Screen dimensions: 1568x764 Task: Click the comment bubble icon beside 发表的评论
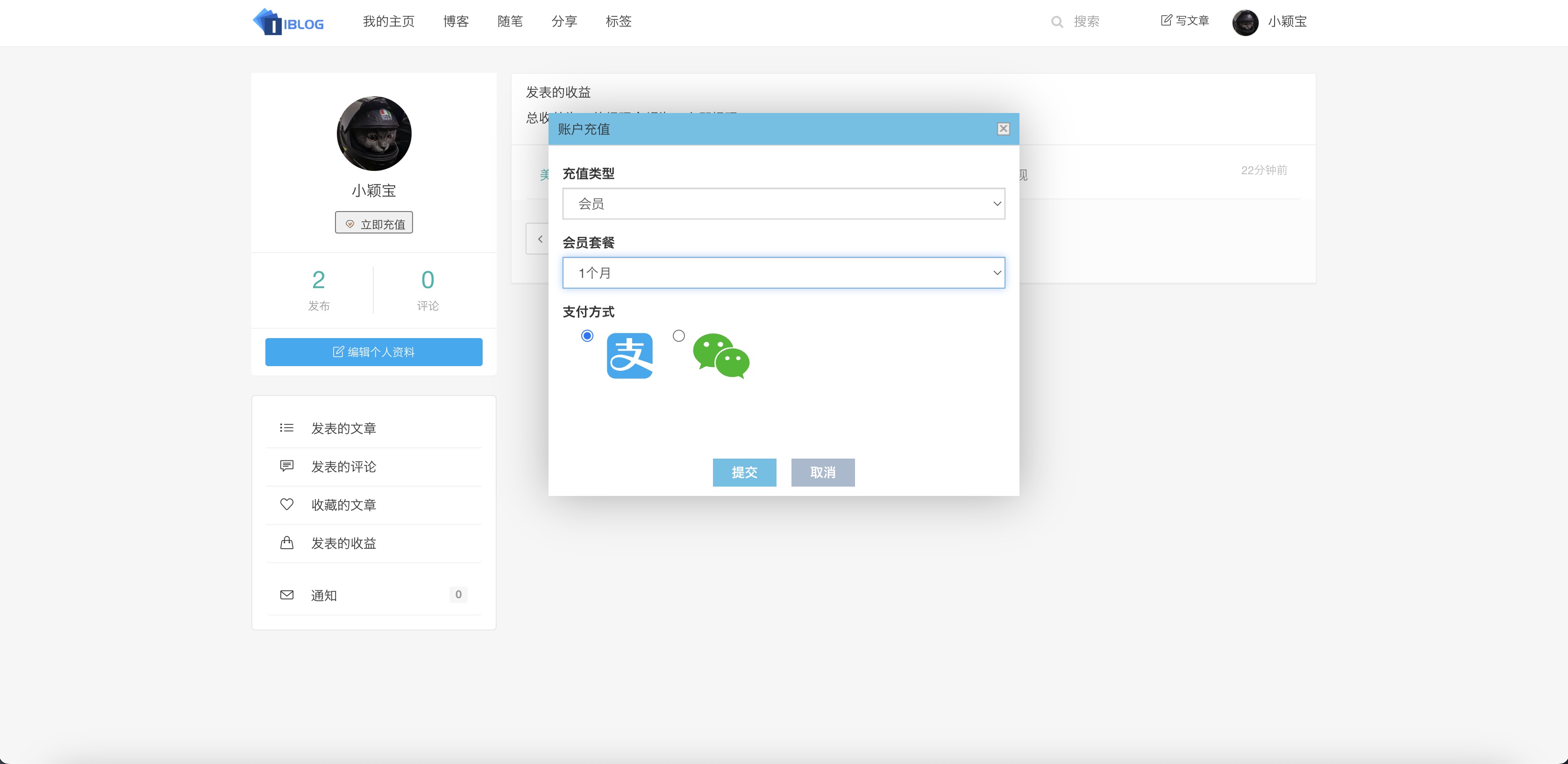286,466
